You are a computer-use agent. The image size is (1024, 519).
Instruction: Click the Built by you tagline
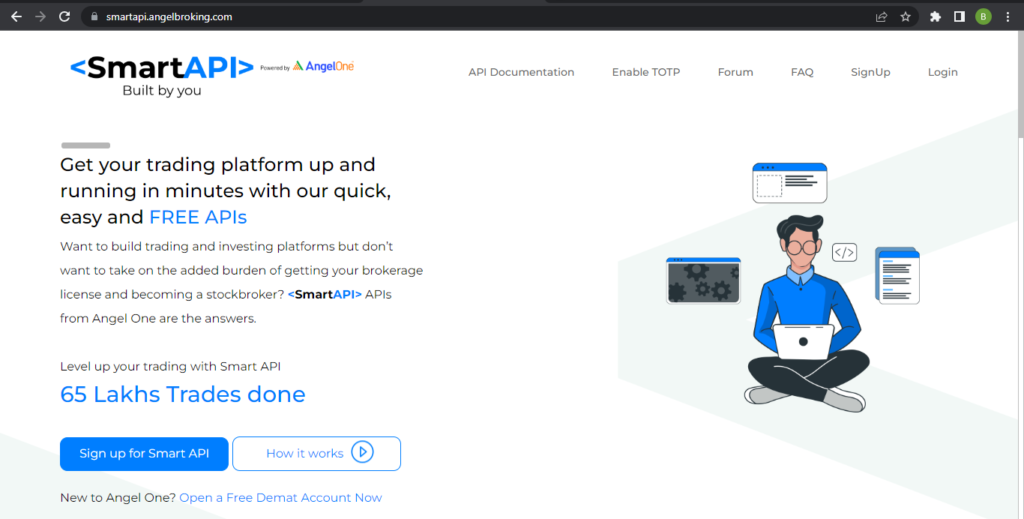[162, 91]
